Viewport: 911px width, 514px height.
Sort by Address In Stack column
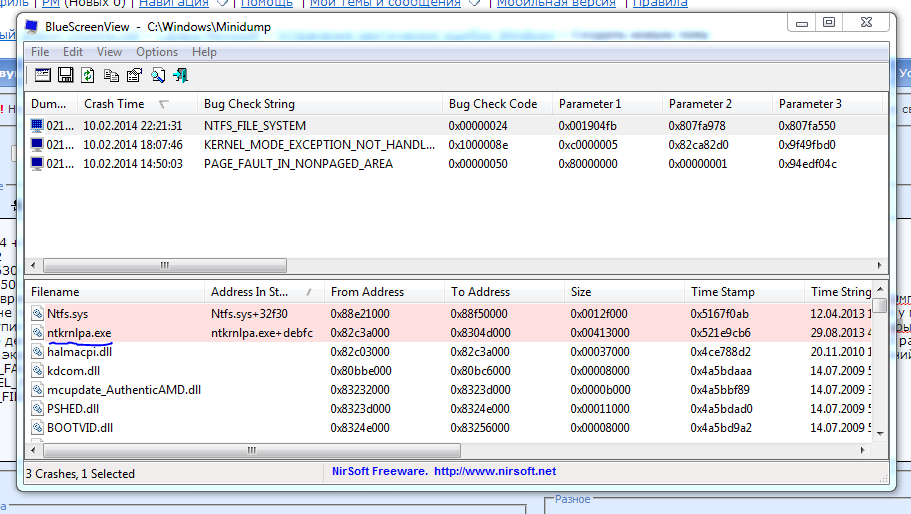click(x=264, y=292)
